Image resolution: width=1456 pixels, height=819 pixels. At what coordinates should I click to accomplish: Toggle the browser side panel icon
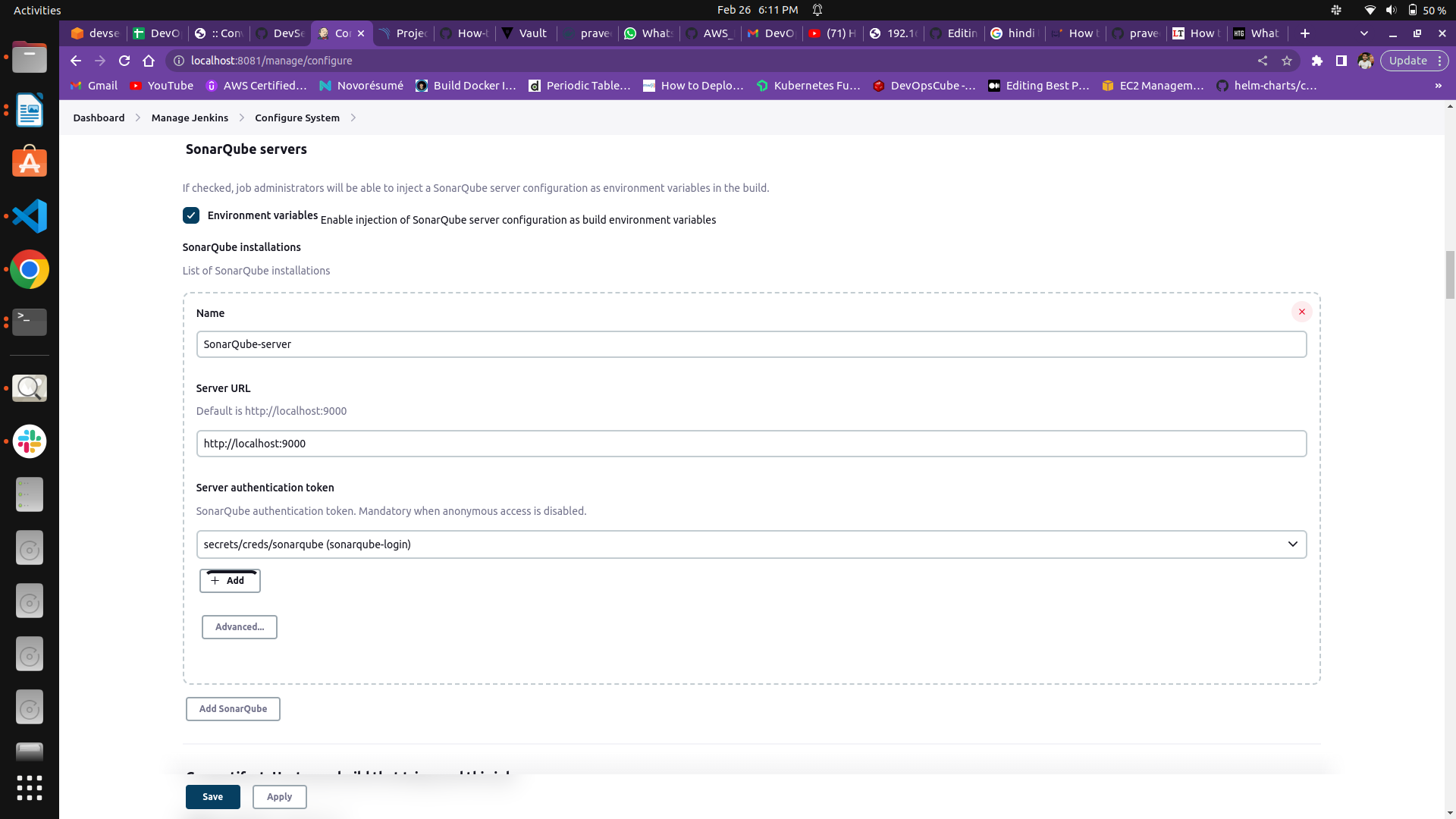pos(1341,61)
